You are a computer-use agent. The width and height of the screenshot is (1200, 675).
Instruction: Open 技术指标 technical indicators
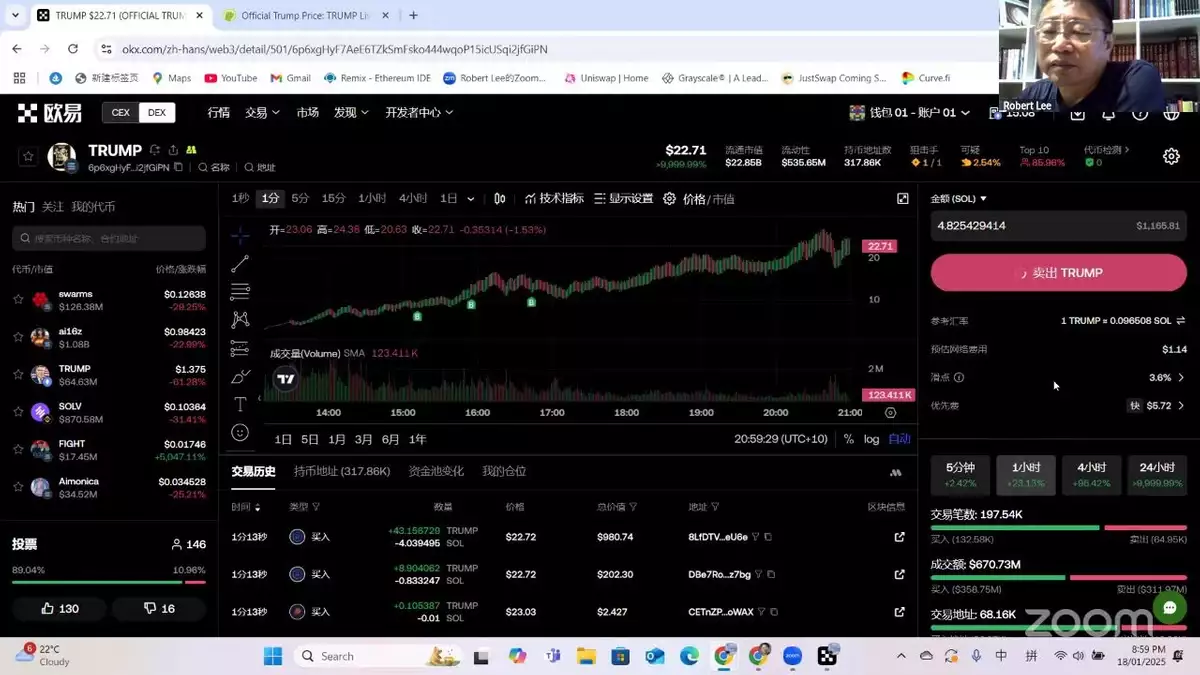coord(554,199)
